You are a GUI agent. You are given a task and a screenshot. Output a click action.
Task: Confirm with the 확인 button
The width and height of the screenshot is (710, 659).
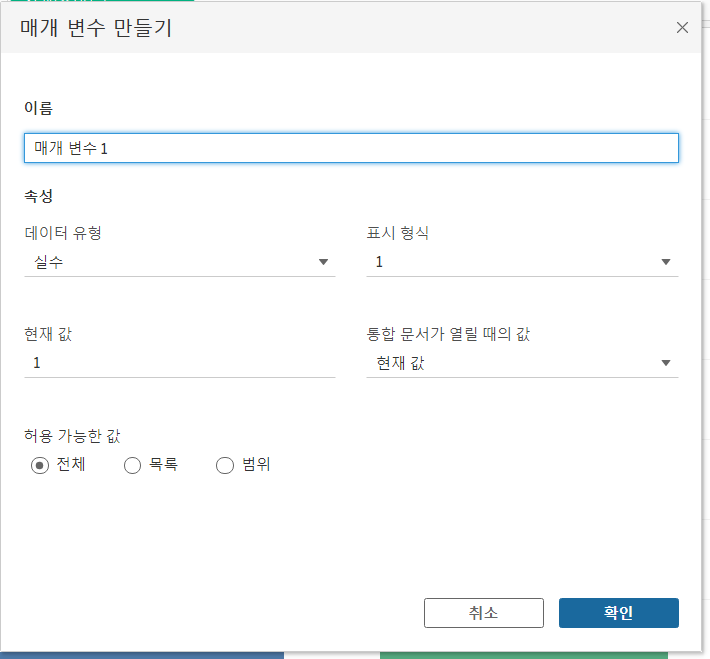619,613
